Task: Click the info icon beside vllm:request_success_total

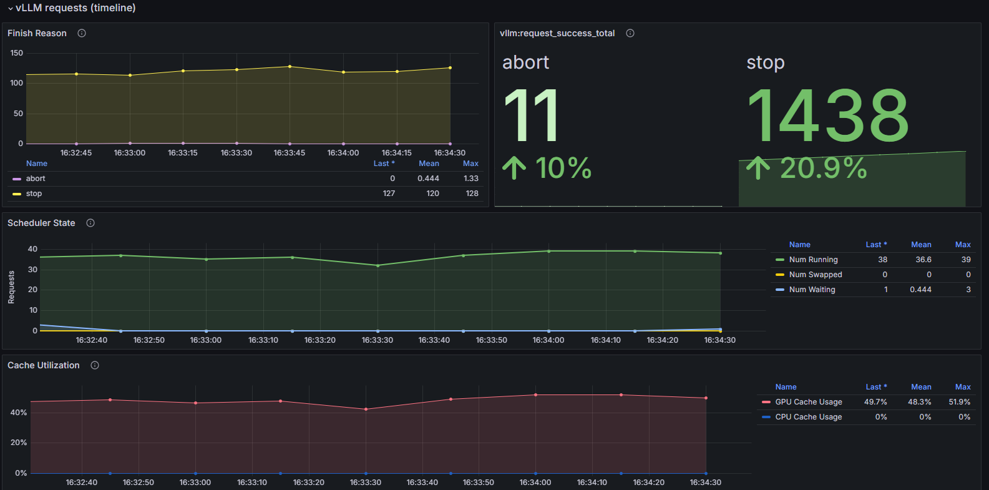Action: [x=629, y=33]
